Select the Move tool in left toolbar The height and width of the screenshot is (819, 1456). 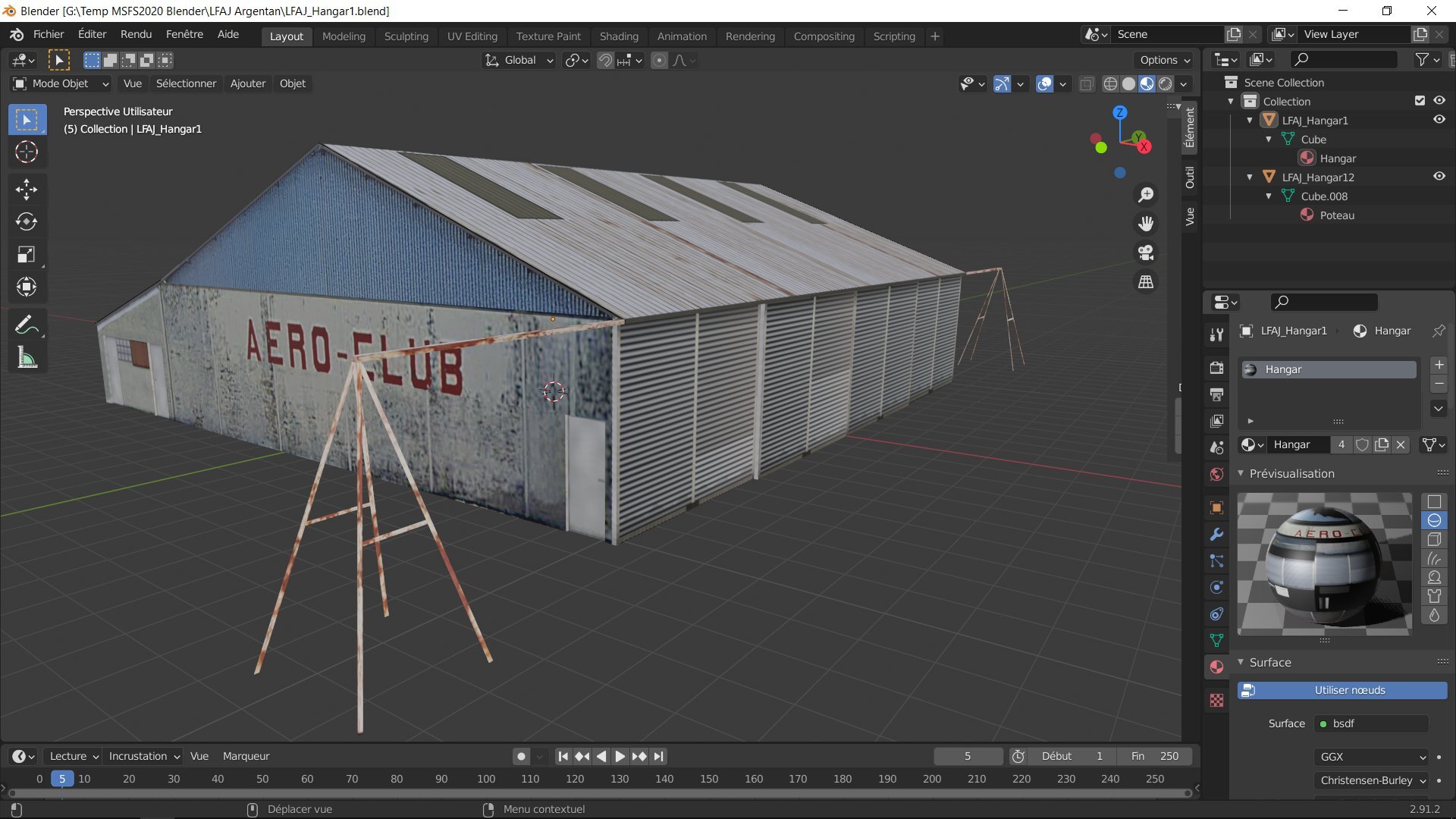[x=27, y=189]
